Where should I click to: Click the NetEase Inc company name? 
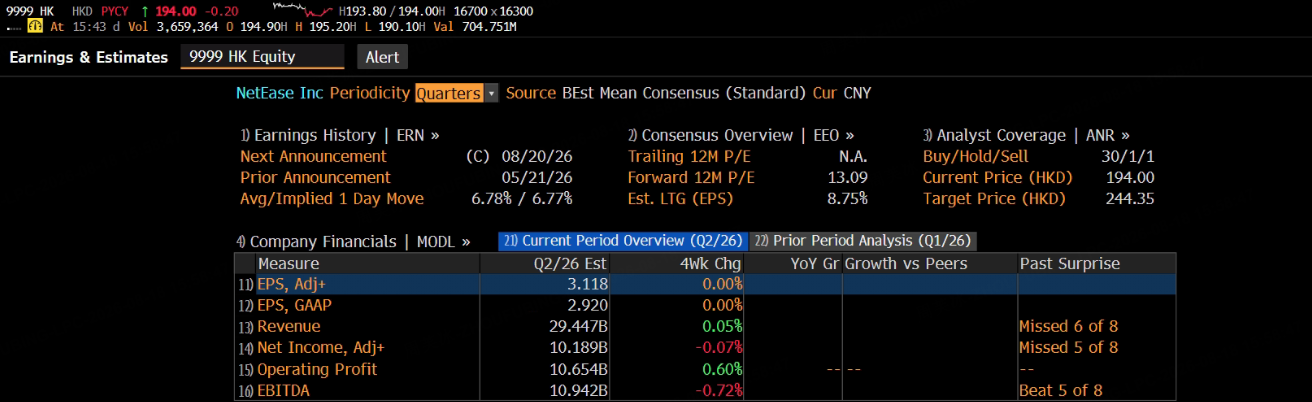click(x=279, y=93)
